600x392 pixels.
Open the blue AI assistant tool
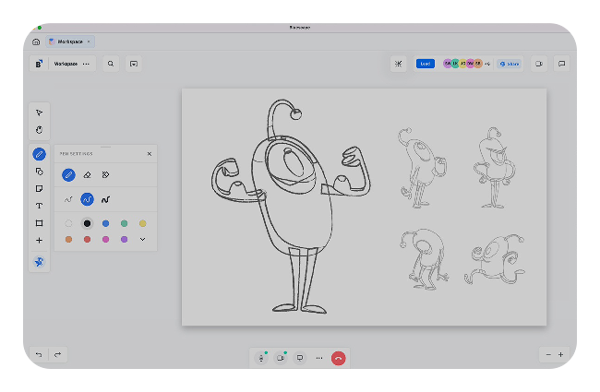pyautogui.click(x=39, y=262)
